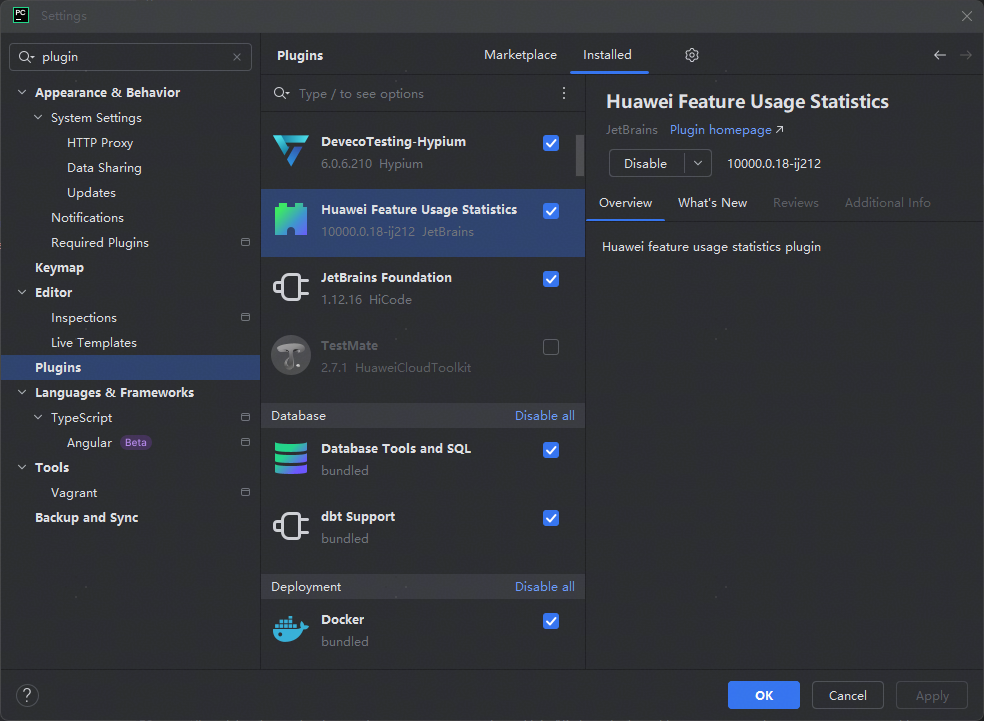984x721 pixels.
Task: Click the TestMate plugin icon
Action: 291,356
